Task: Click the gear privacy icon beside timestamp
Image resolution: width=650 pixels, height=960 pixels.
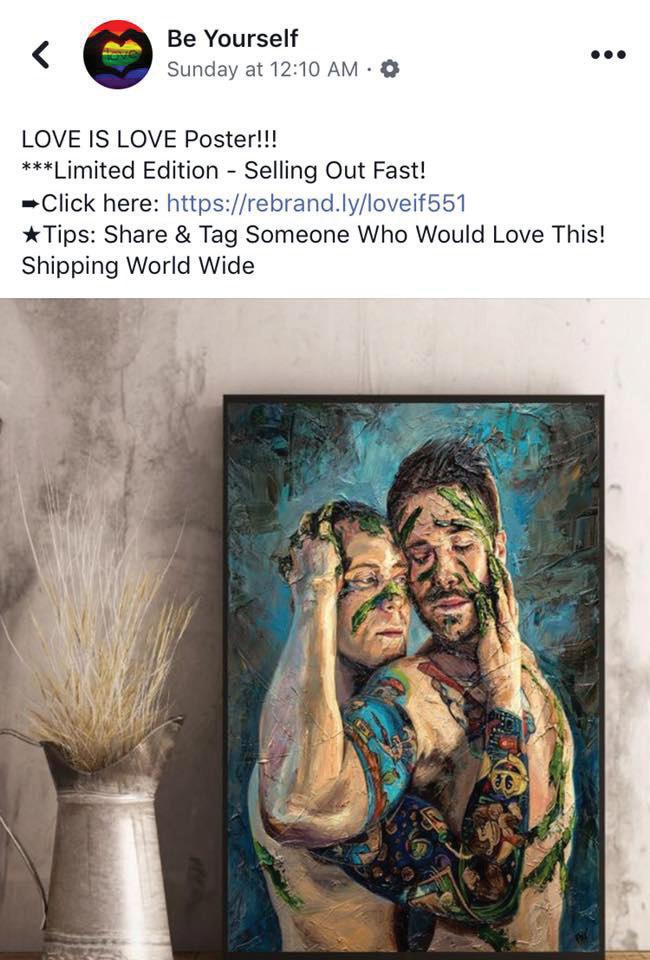Action: tap(390, 69)
